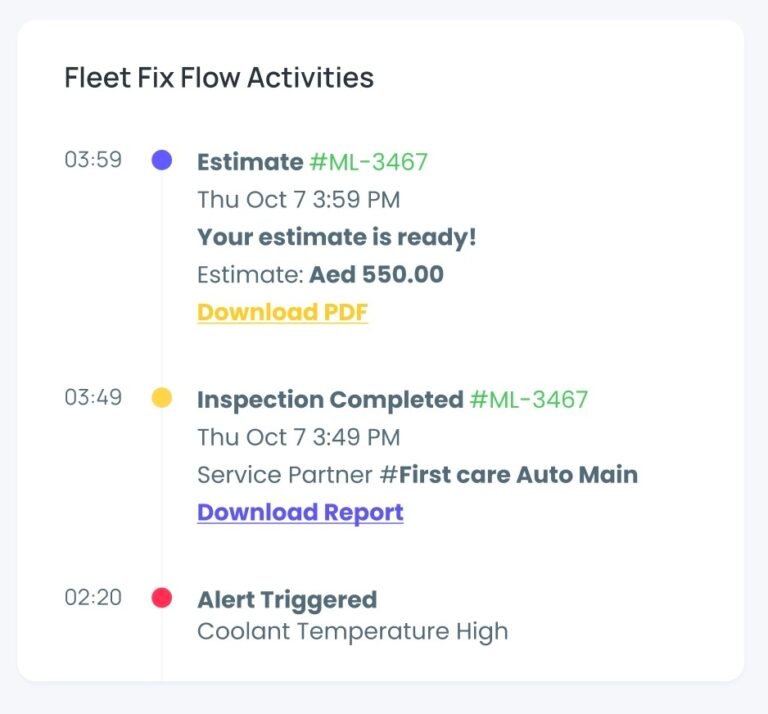Screen dimensions: 768x714
Task: Click the 03:49 timestamp
Action: click(93, 398)
